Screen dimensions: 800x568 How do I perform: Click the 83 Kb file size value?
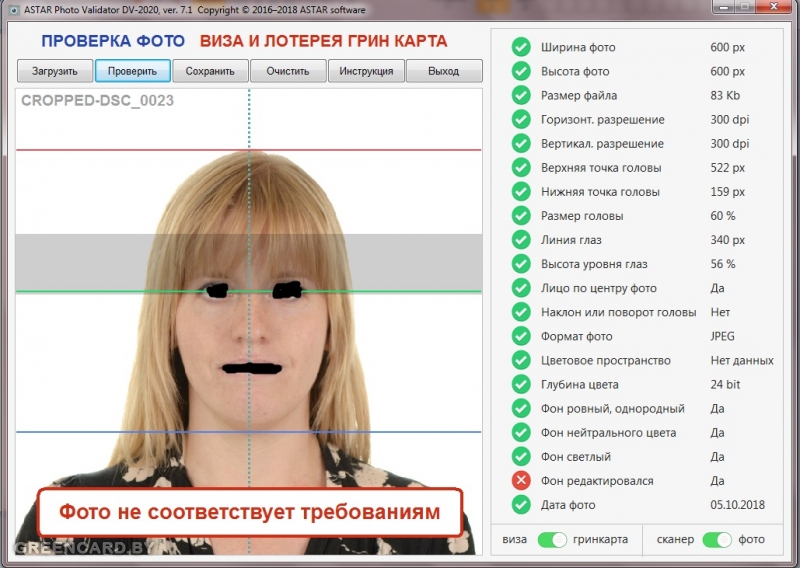coord(725,95)
